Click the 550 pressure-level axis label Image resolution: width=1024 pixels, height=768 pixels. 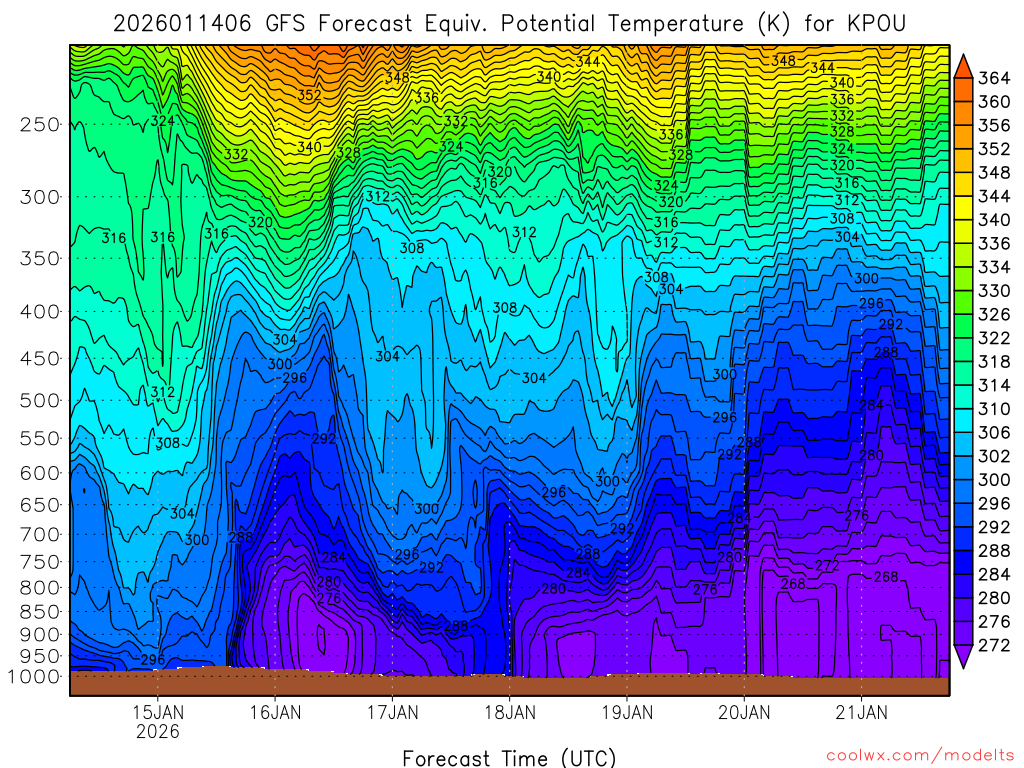(40, 438)
